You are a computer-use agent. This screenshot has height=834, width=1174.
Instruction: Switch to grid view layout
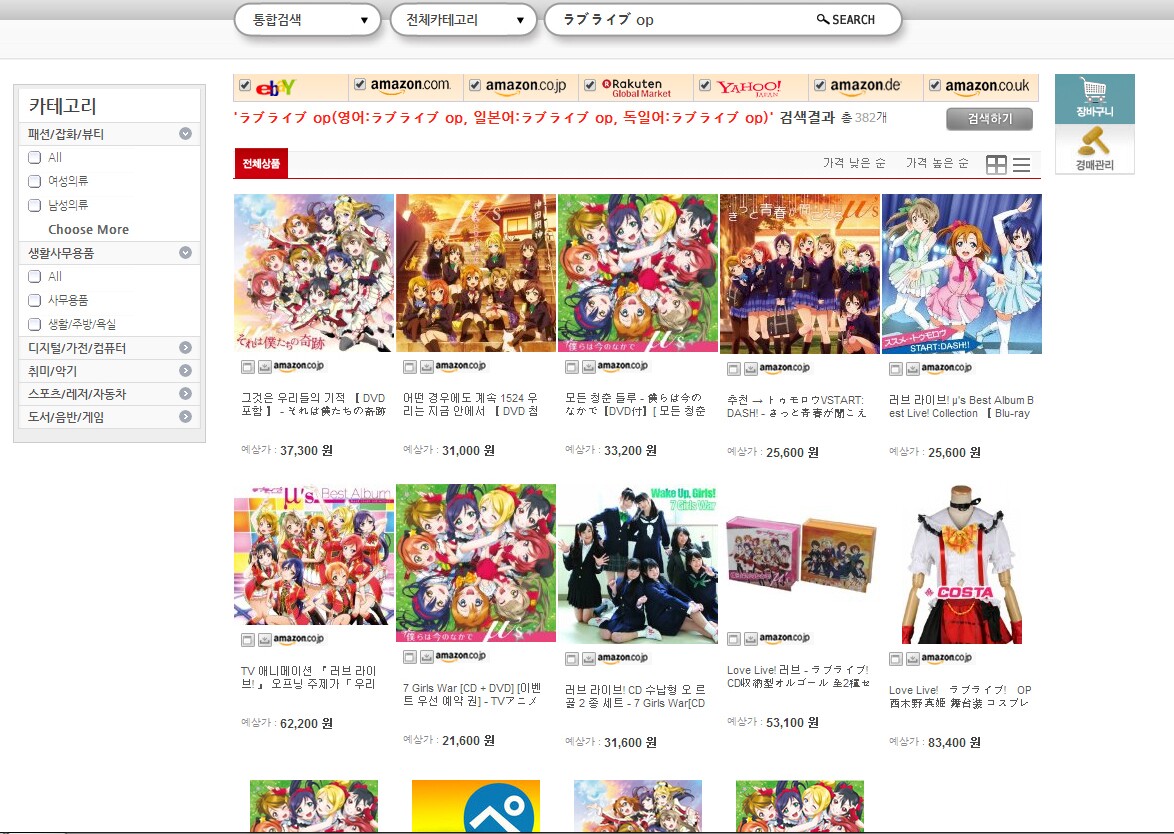[x=996, y=165]
